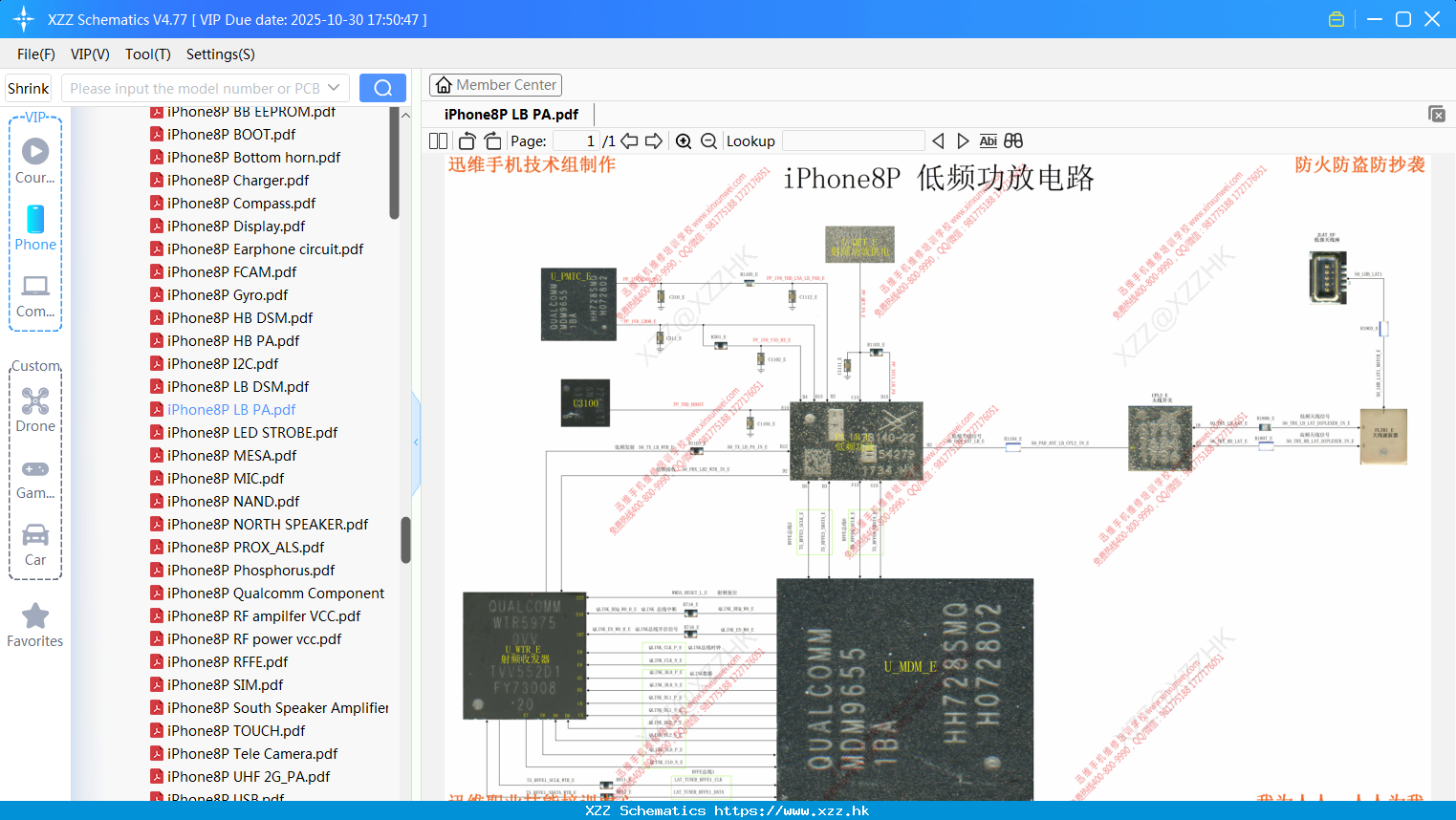1456x820 pixels.
Task: Open iPhone8P FCAM.pdf
Action: [231, 271]
